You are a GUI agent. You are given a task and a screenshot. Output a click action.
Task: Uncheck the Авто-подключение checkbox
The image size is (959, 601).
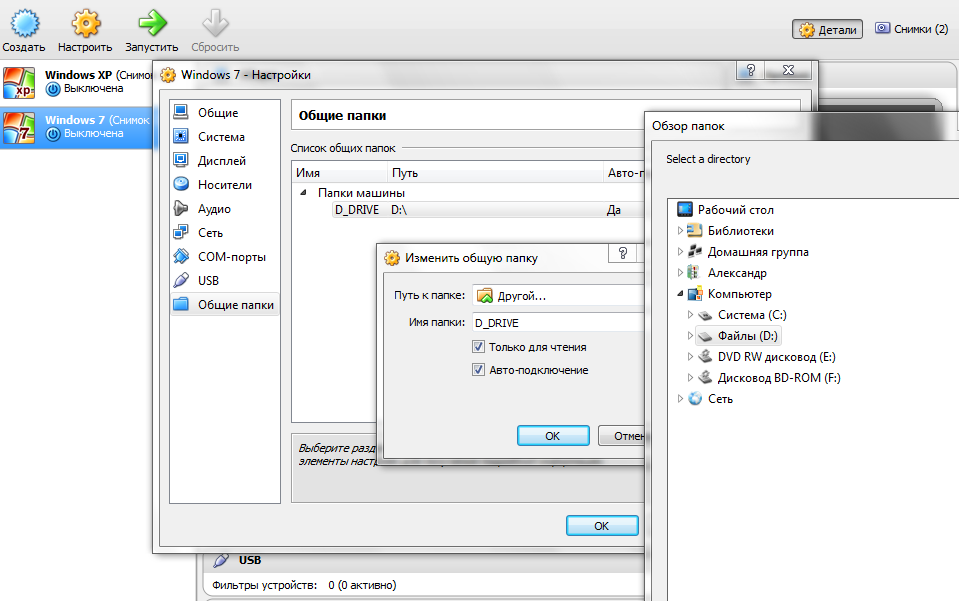point(478,370)
